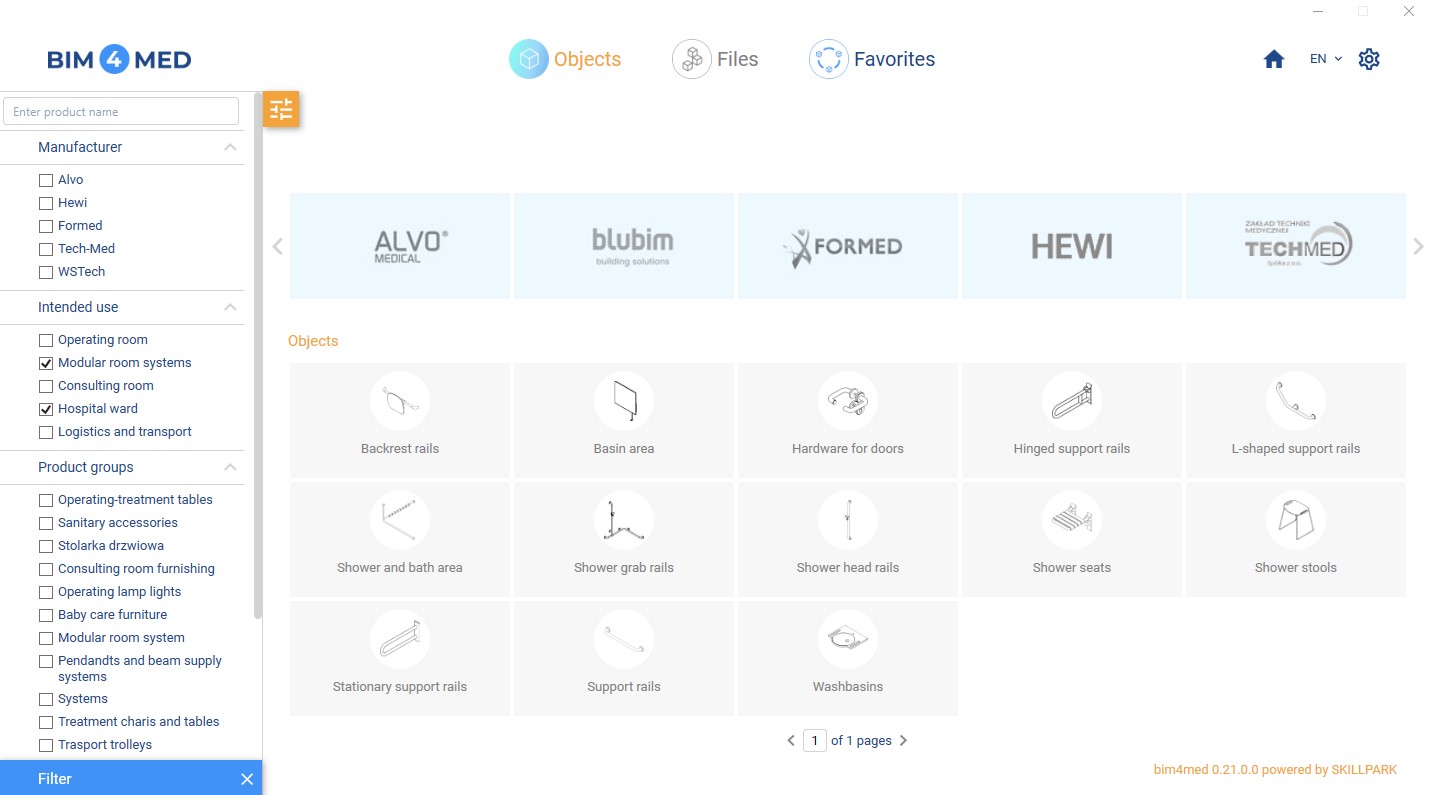This screenshot has height=795, width=1429.
Task: Switch to the Objects tab
Action: (x=565, y=59)
